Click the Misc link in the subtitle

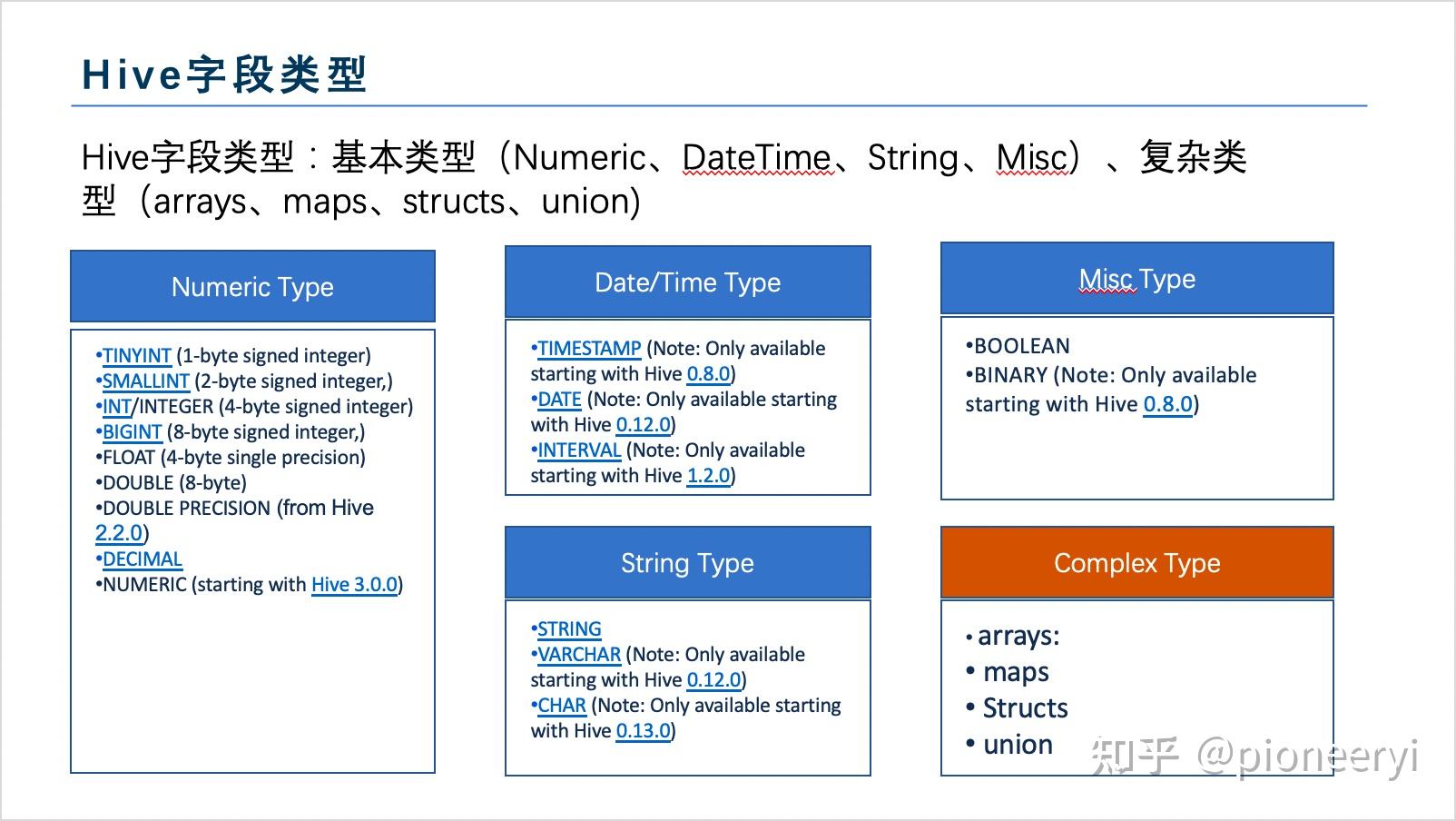pos(1030,157)
